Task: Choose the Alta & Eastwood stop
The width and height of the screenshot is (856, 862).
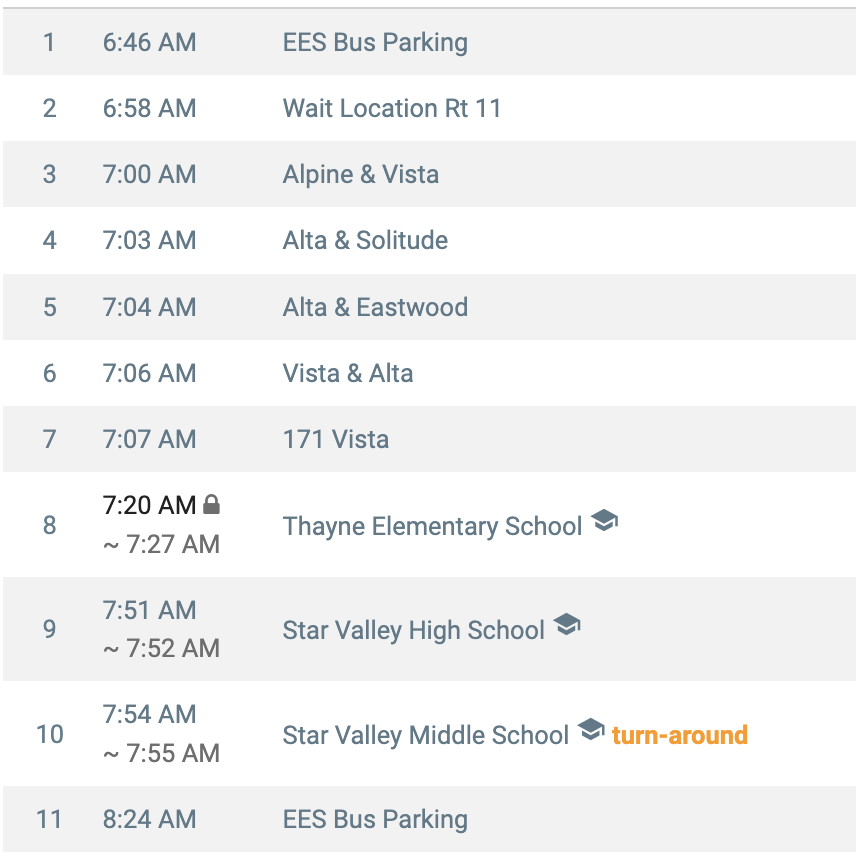Action: click(x=429, y=307)
